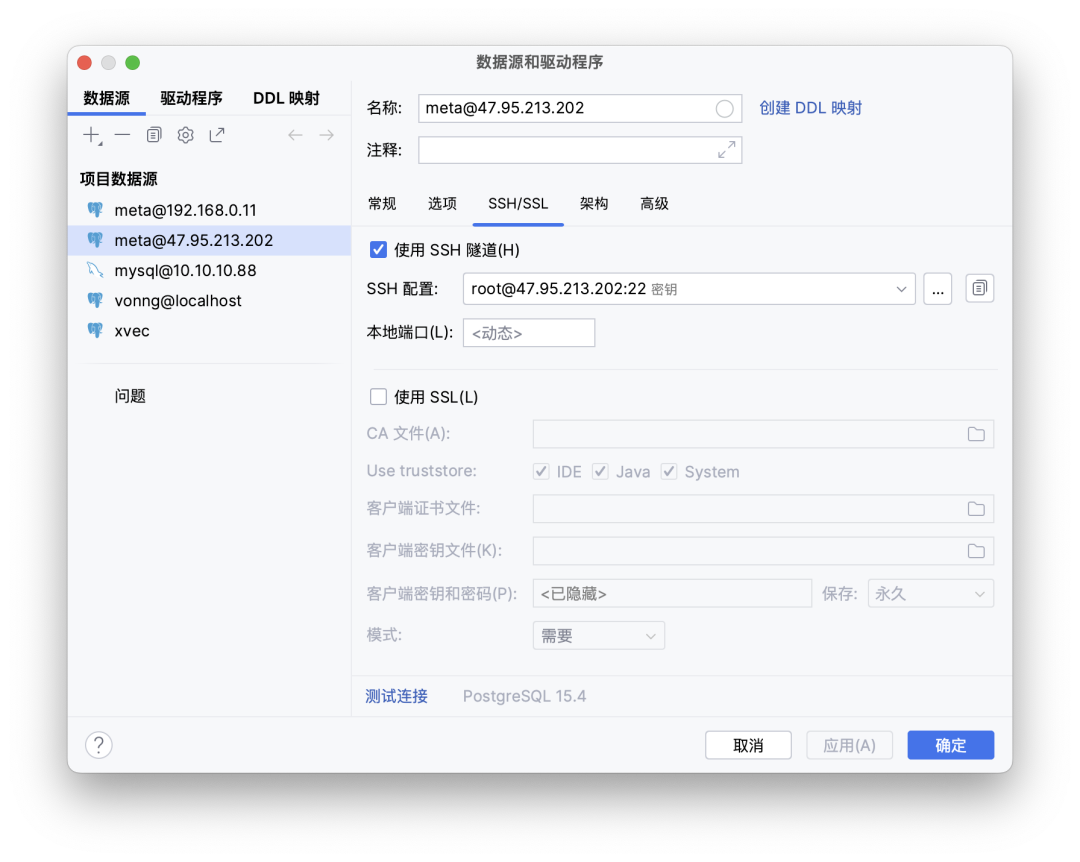Open the help question mark icon
1080x862 pixels.
coord(98,744)
